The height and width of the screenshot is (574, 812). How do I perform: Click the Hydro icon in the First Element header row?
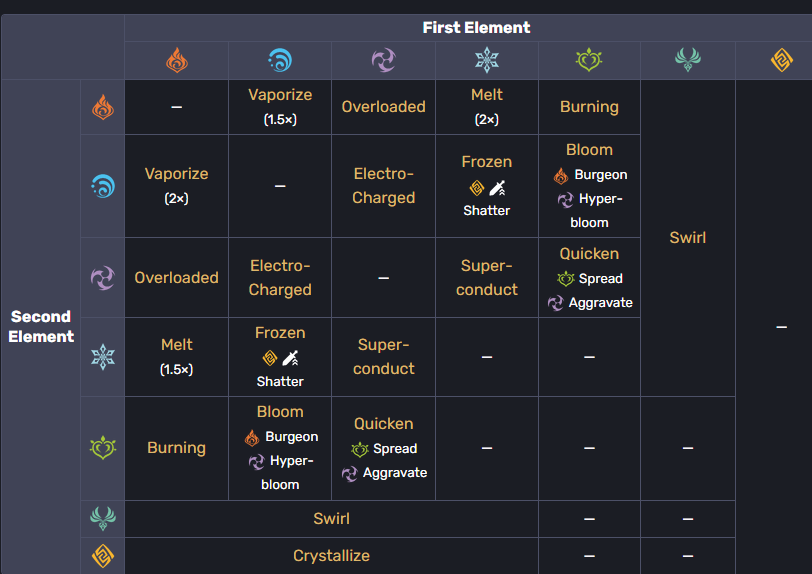[x=280, y=61]
